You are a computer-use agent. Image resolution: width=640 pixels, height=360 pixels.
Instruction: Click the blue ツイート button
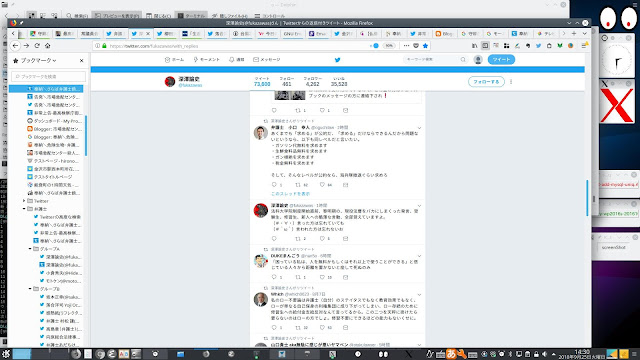tap(501, 60)
